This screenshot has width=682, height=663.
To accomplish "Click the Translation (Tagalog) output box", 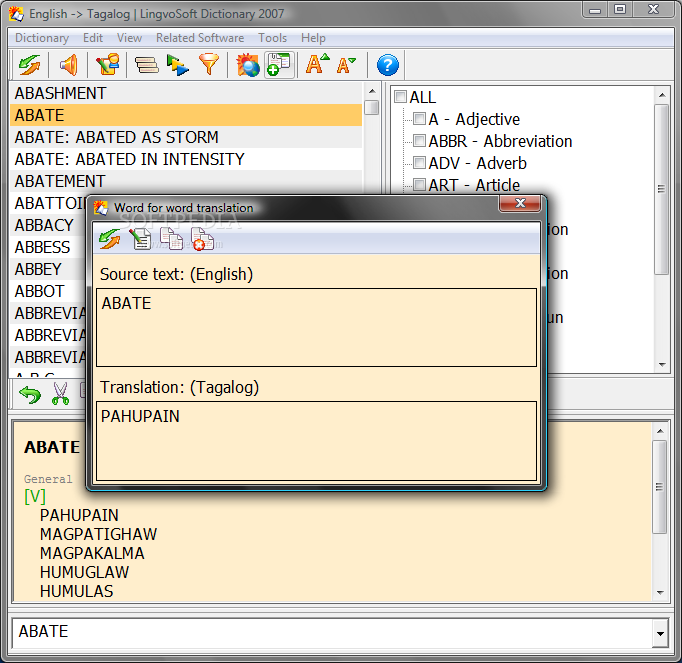I will pos(316,441).
